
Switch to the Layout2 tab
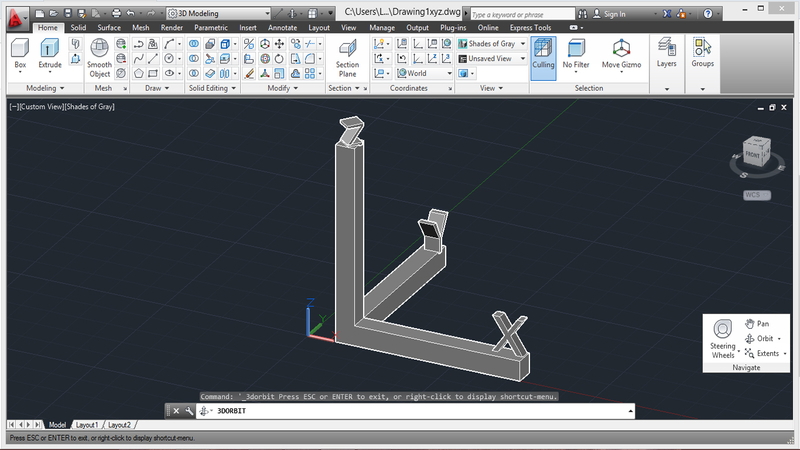[x=119, y=425]
